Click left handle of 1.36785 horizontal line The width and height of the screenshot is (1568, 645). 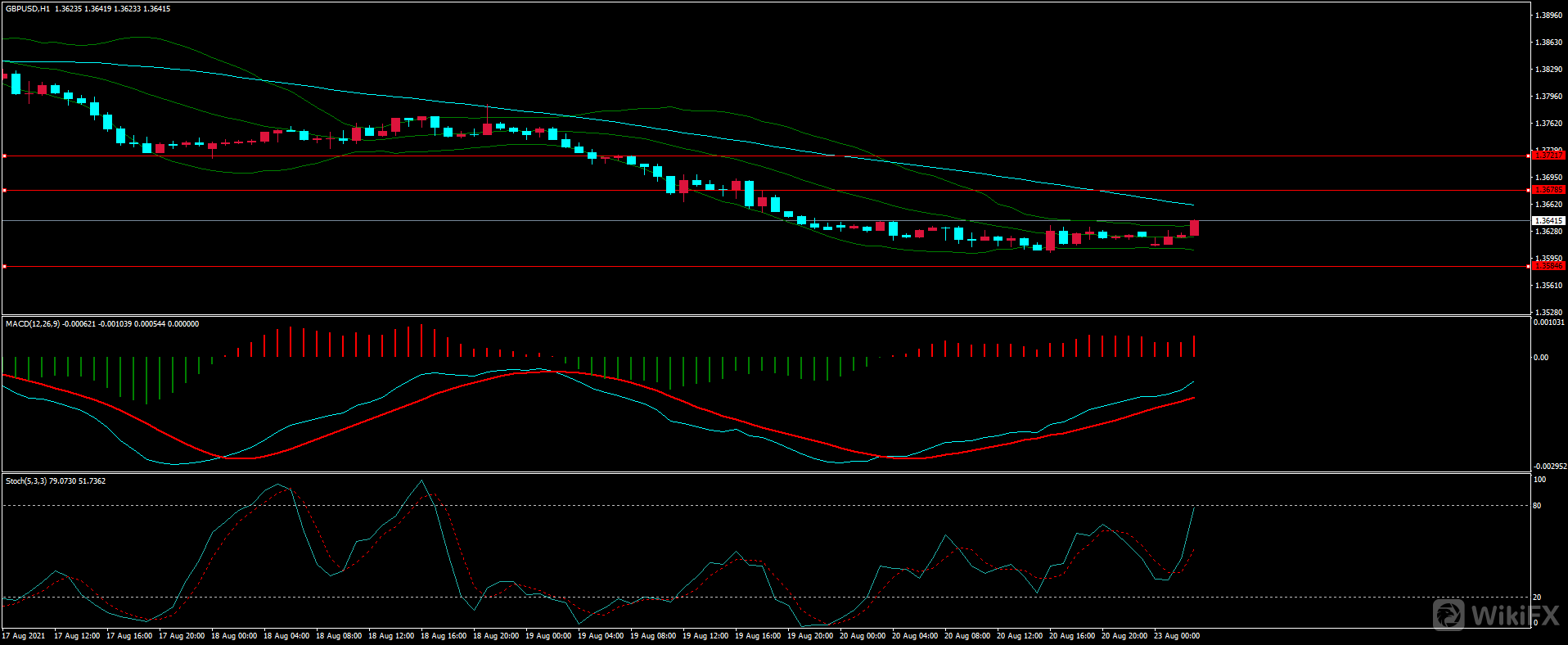point(4,190)
